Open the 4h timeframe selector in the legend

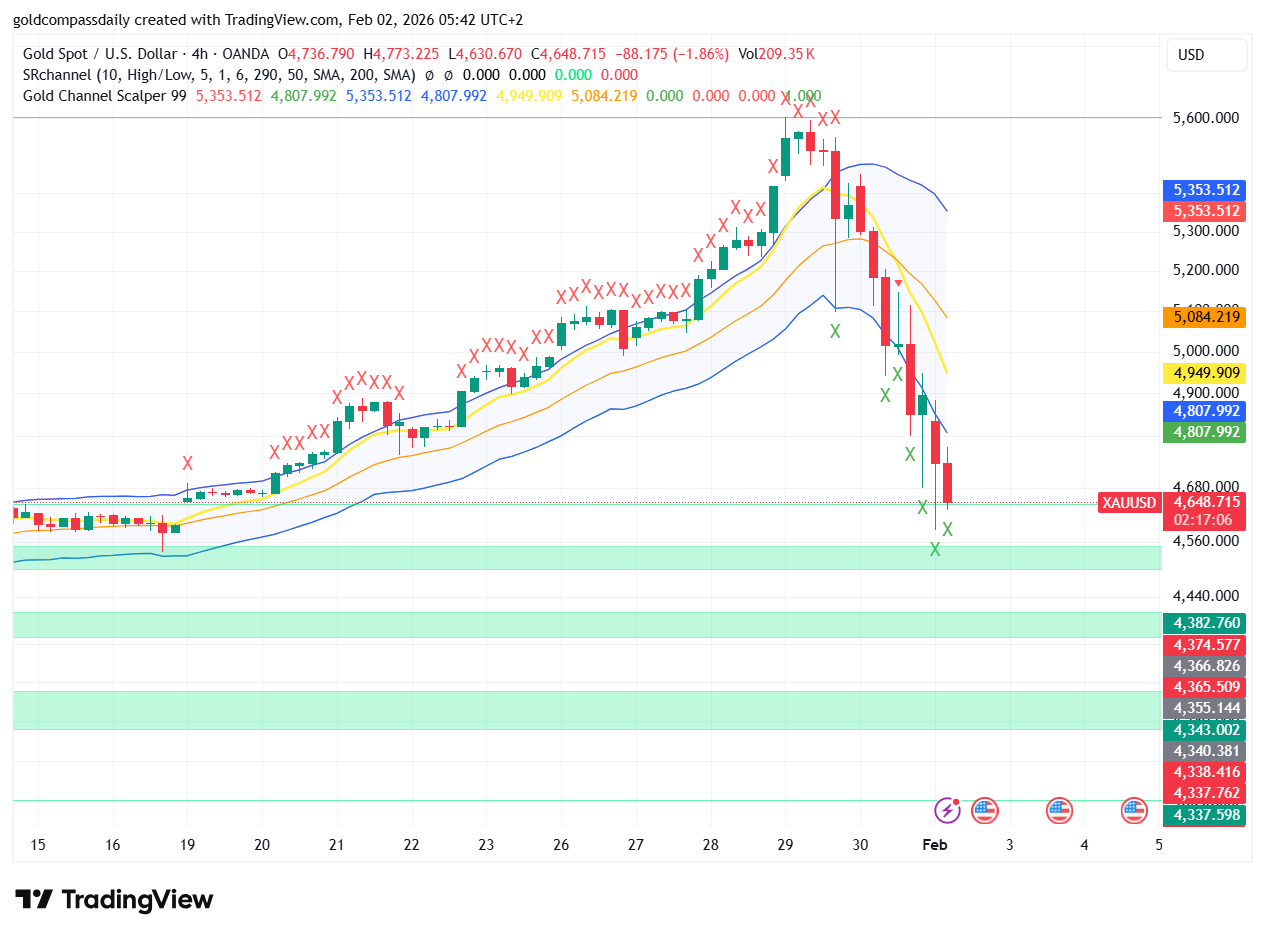[x=201, y=55]
